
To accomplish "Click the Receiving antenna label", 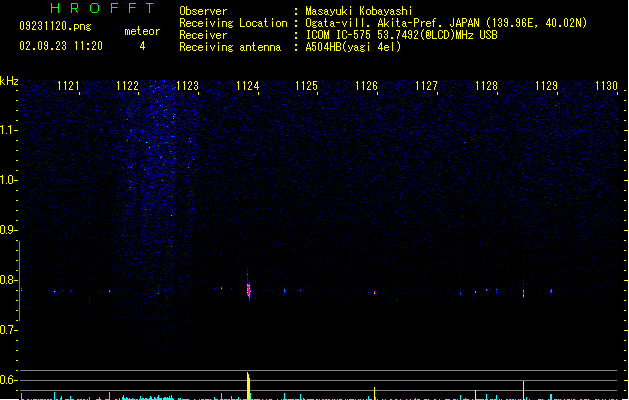I will pos(230,47).
